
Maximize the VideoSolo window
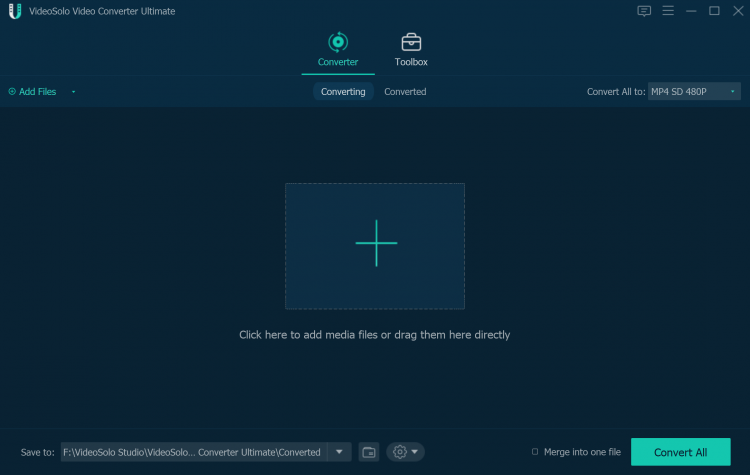pos(714,11)
